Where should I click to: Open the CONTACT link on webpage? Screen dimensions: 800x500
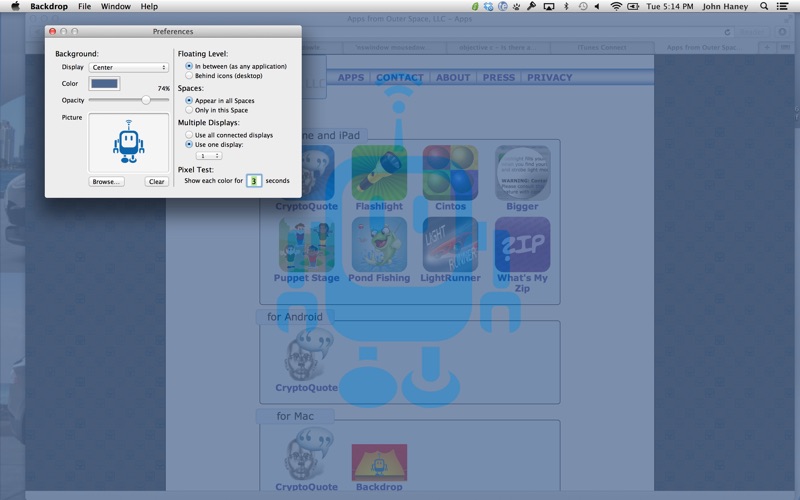click(x=400, y=78)
